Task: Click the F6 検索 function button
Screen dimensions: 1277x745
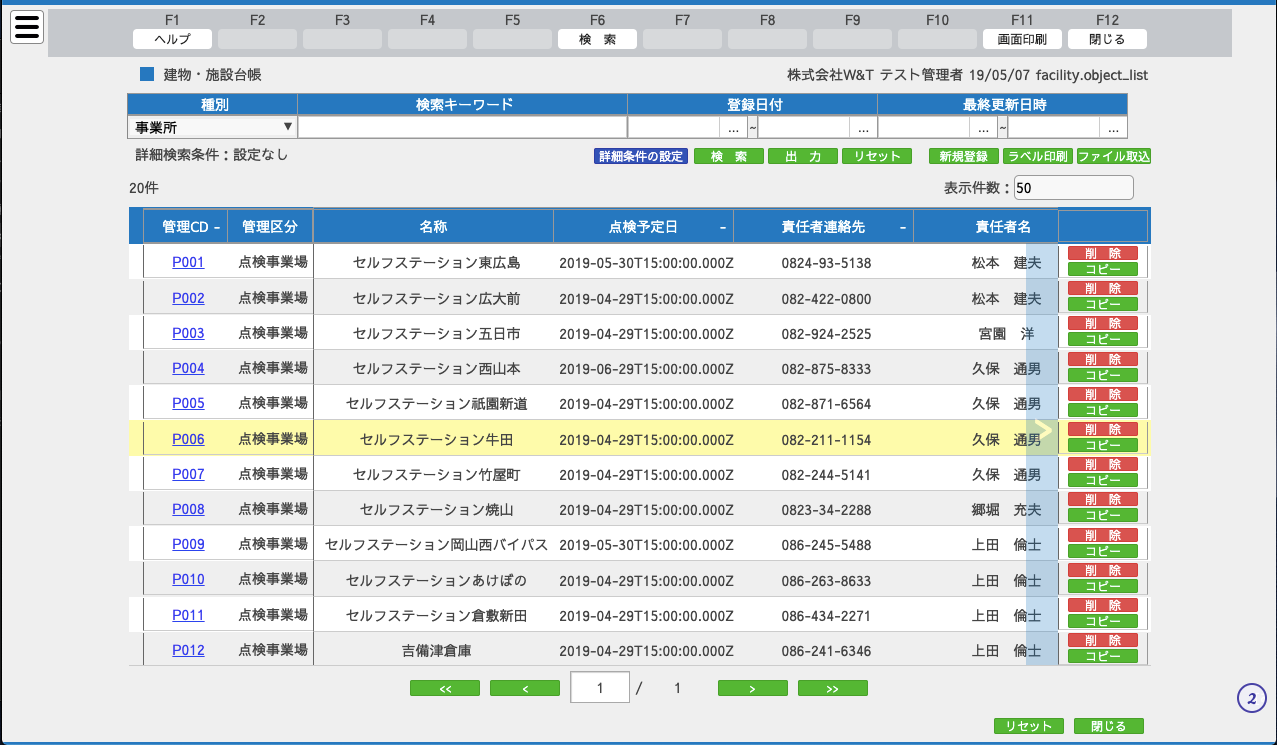Action: 597,39
